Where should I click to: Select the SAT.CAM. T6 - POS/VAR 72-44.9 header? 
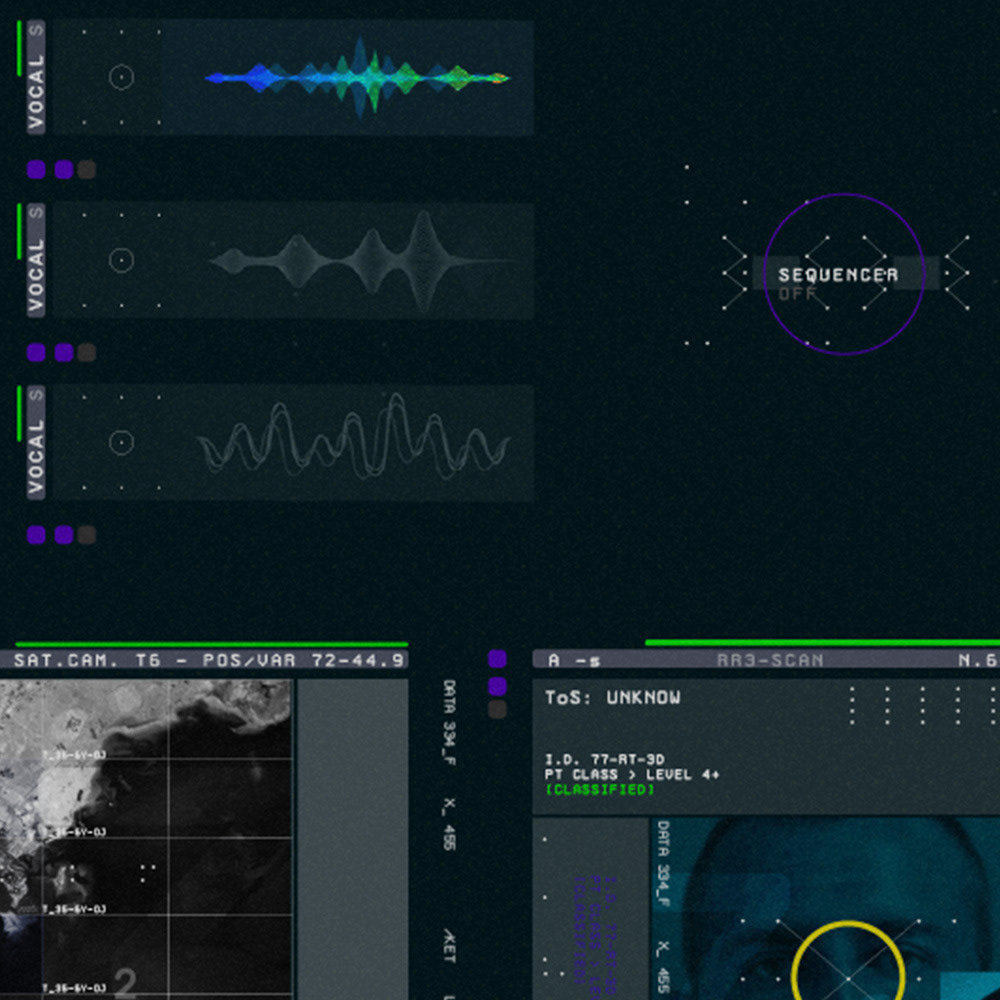pos(204,660)
